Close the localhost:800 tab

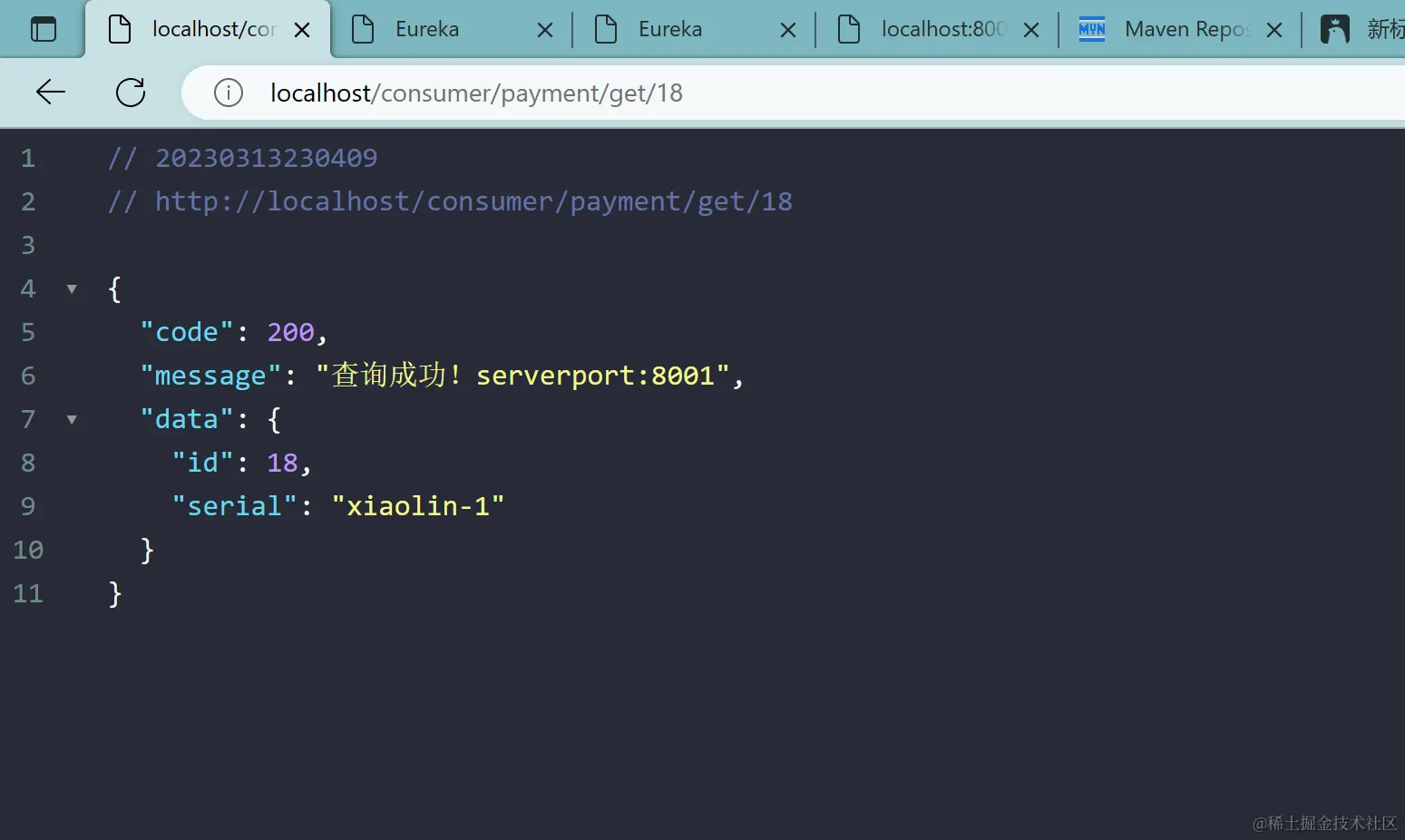1031,30
